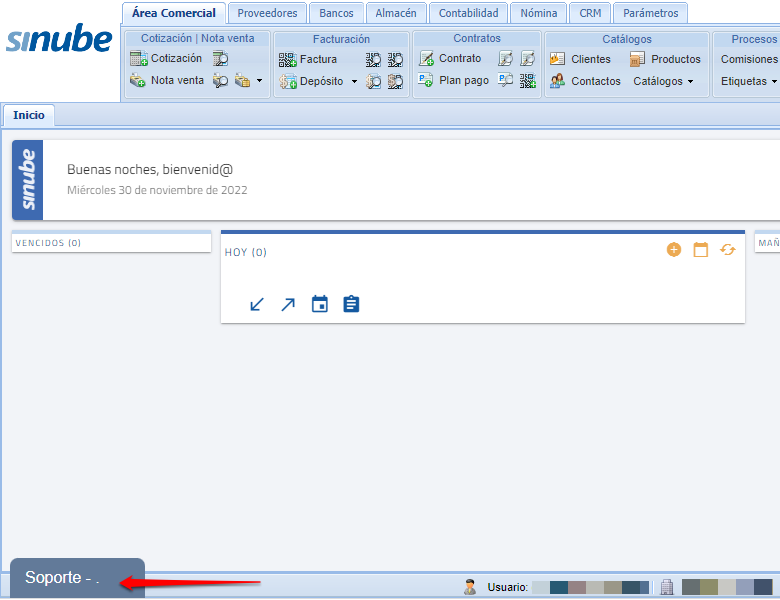The image size is (780, 600).
Task: Click the user avatar icon in status bar
Action: (470, 587)
